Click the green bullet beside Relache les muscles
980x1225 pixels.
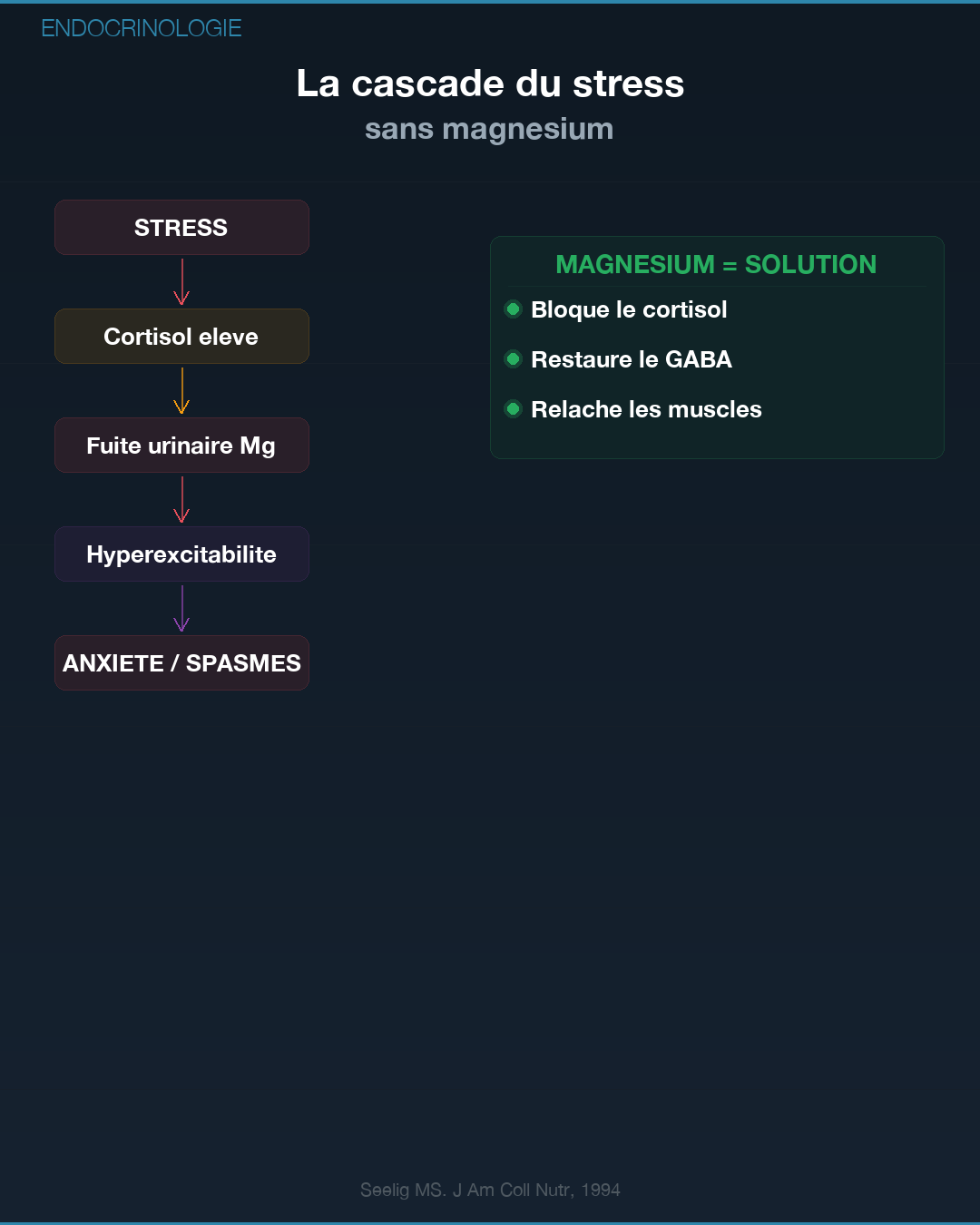513,409
